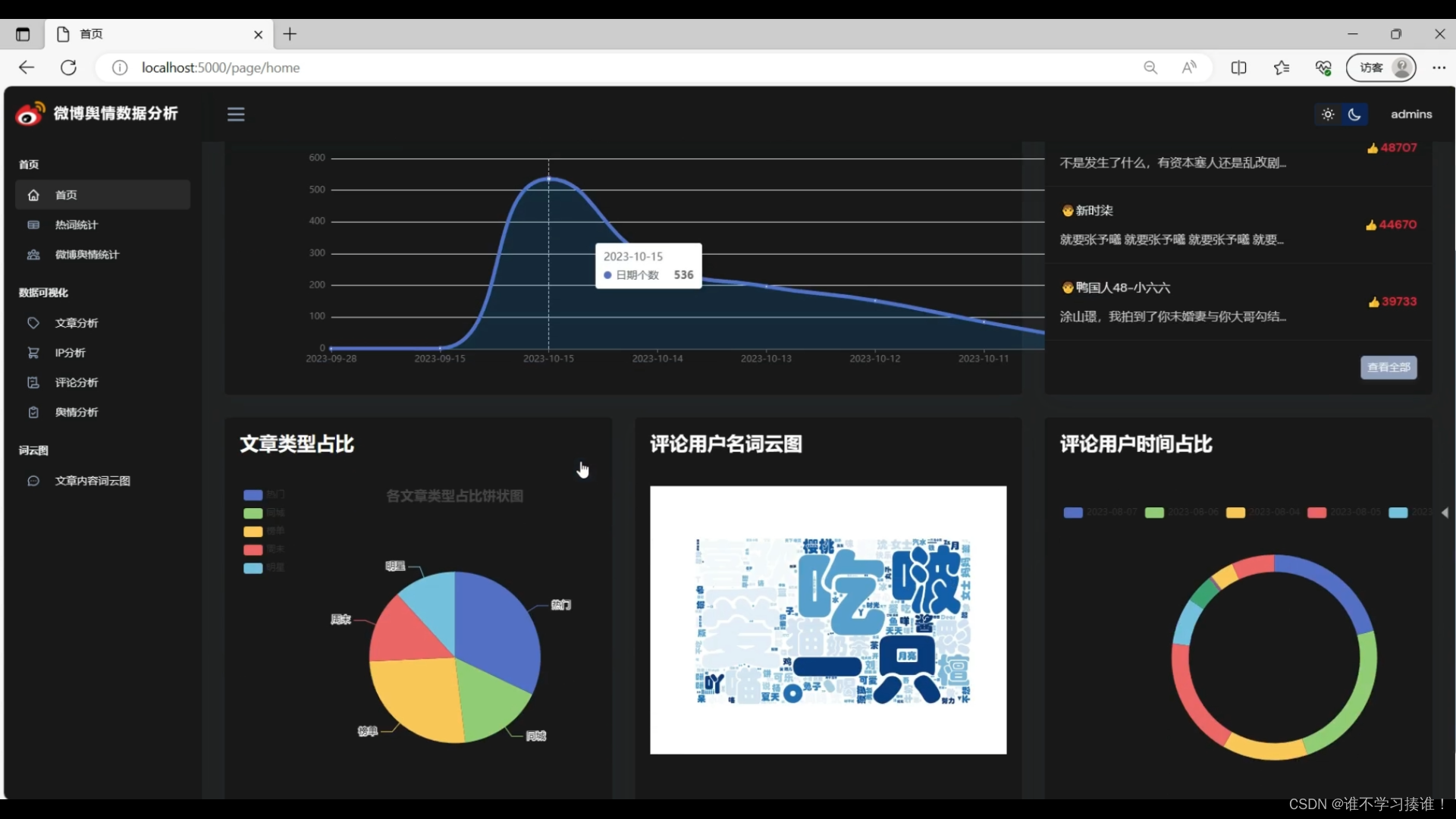Click the 首页 home icon in sidebar
Screen dimensions: 1456x819
pos(33,195)
